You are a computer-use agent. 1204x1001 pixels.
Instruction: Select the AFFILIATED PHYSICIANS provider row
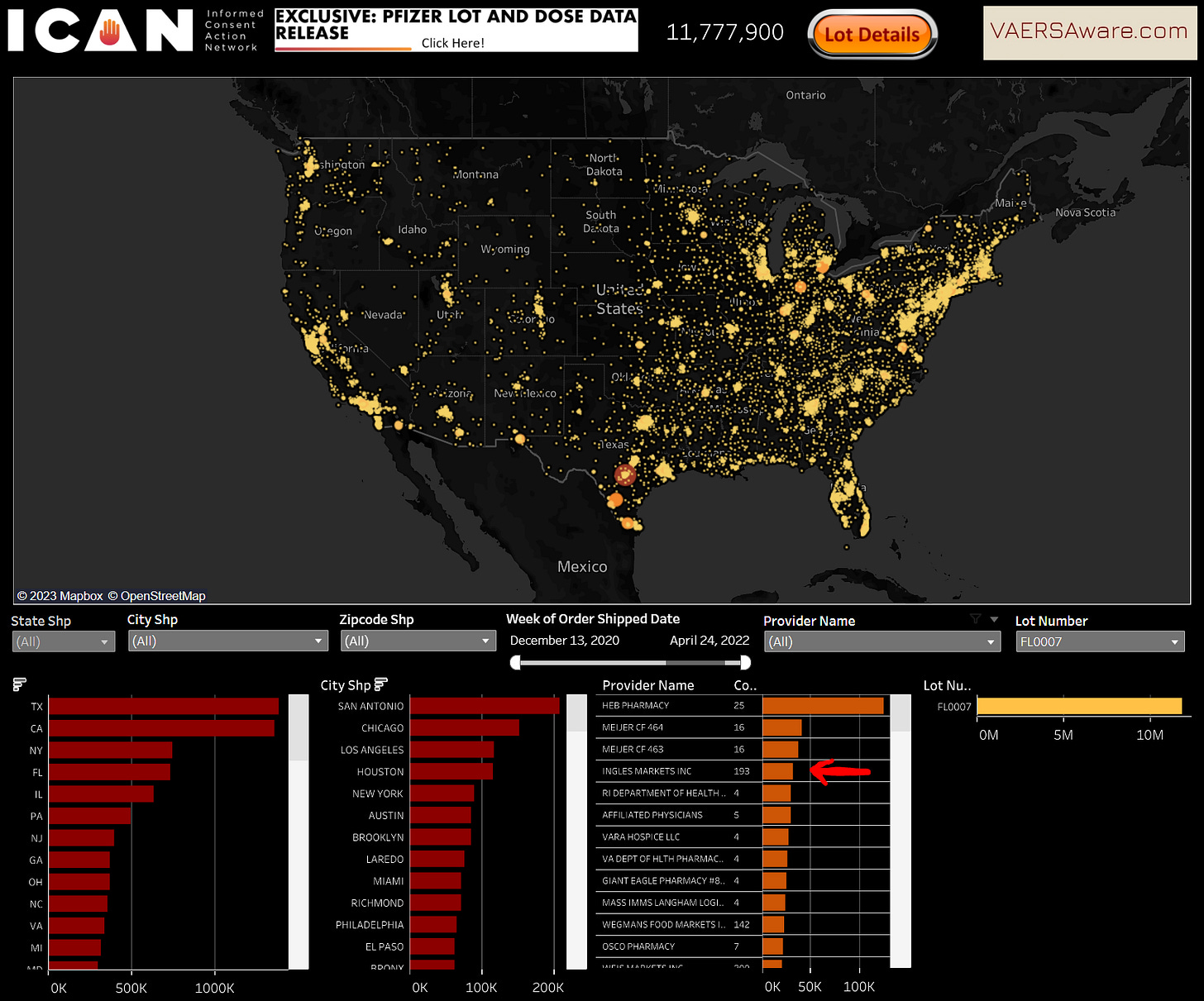click(743, 815)
